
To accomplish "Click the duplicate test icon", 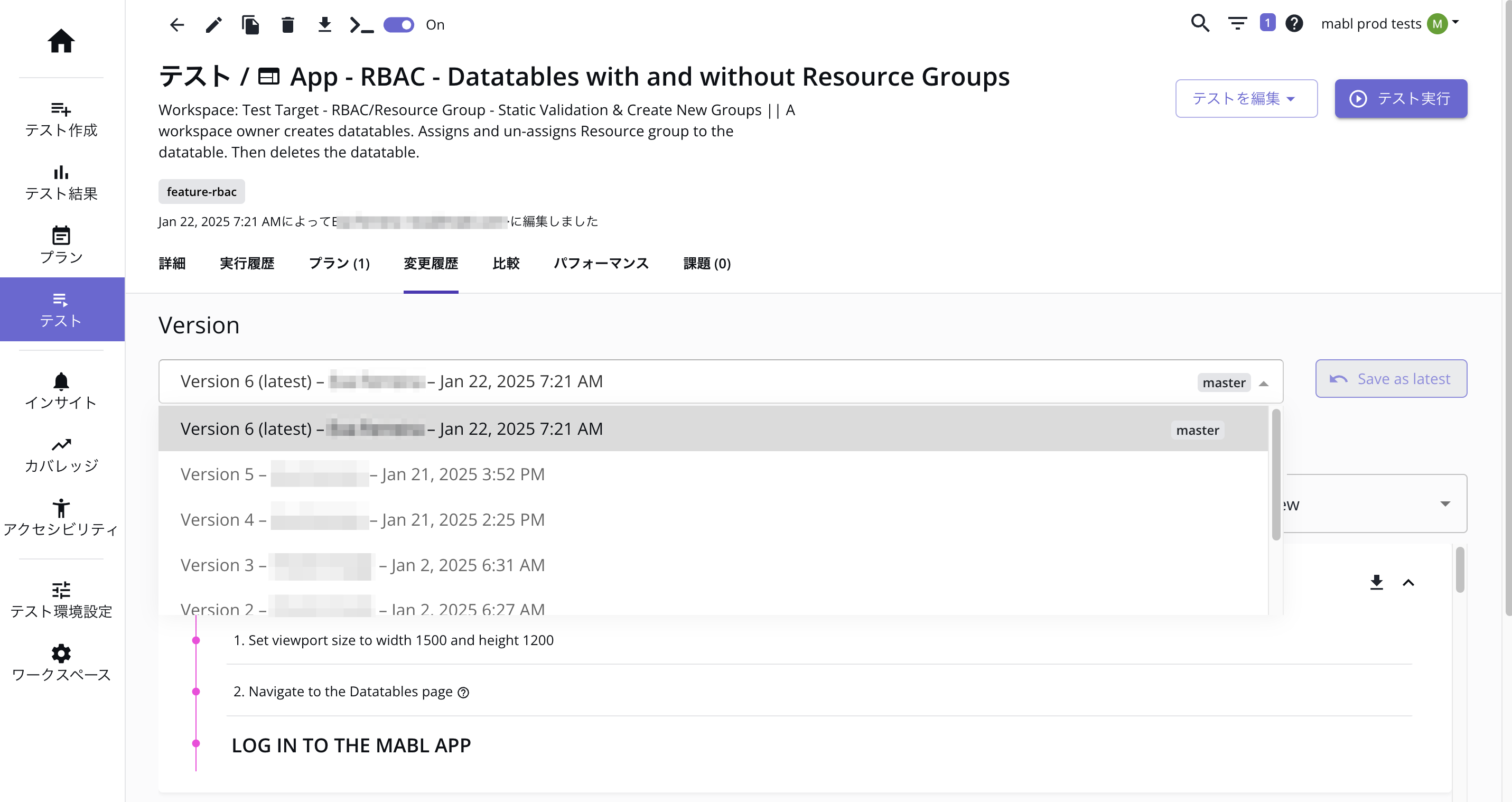I will click(250, 25).
